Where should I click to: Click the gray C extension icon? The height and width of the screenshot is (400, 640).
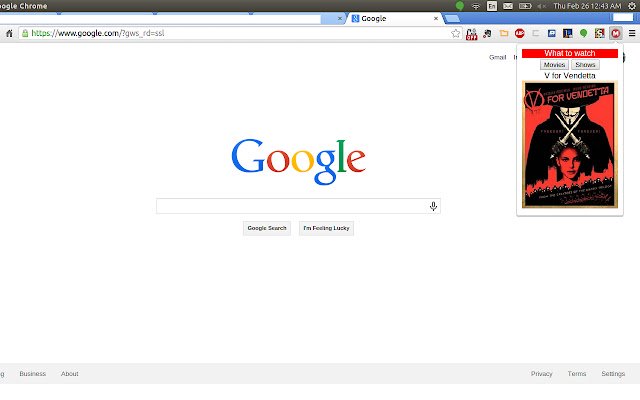[x=536, y=33]
